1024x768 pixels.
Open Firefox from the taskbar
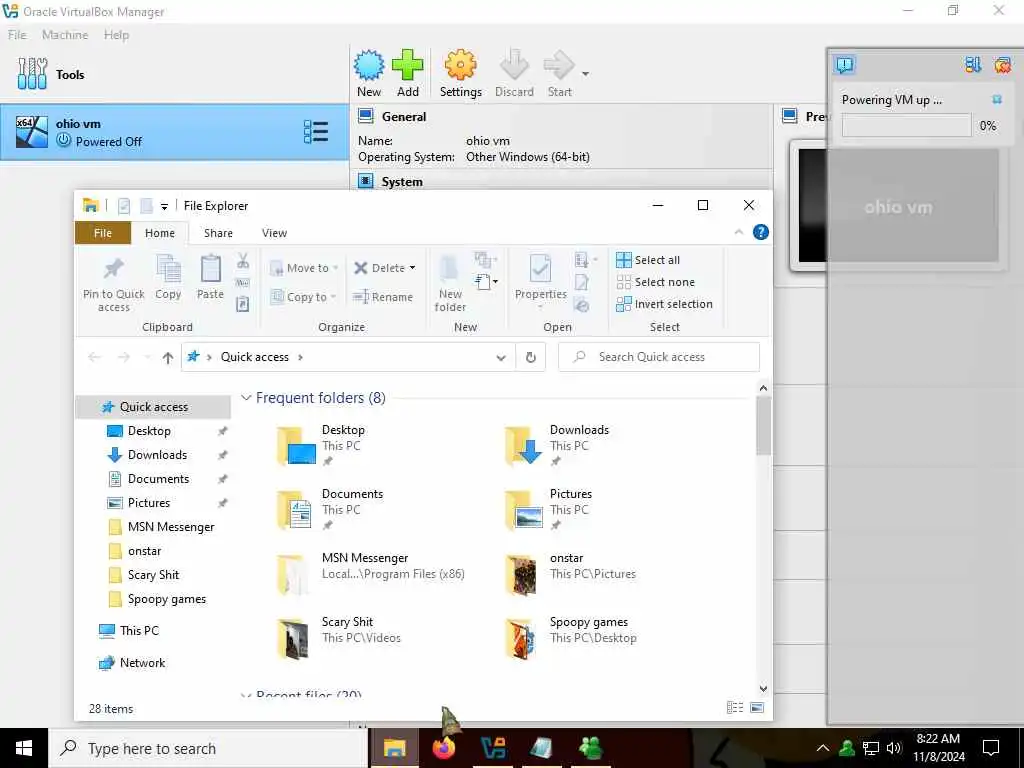(443, 748)
